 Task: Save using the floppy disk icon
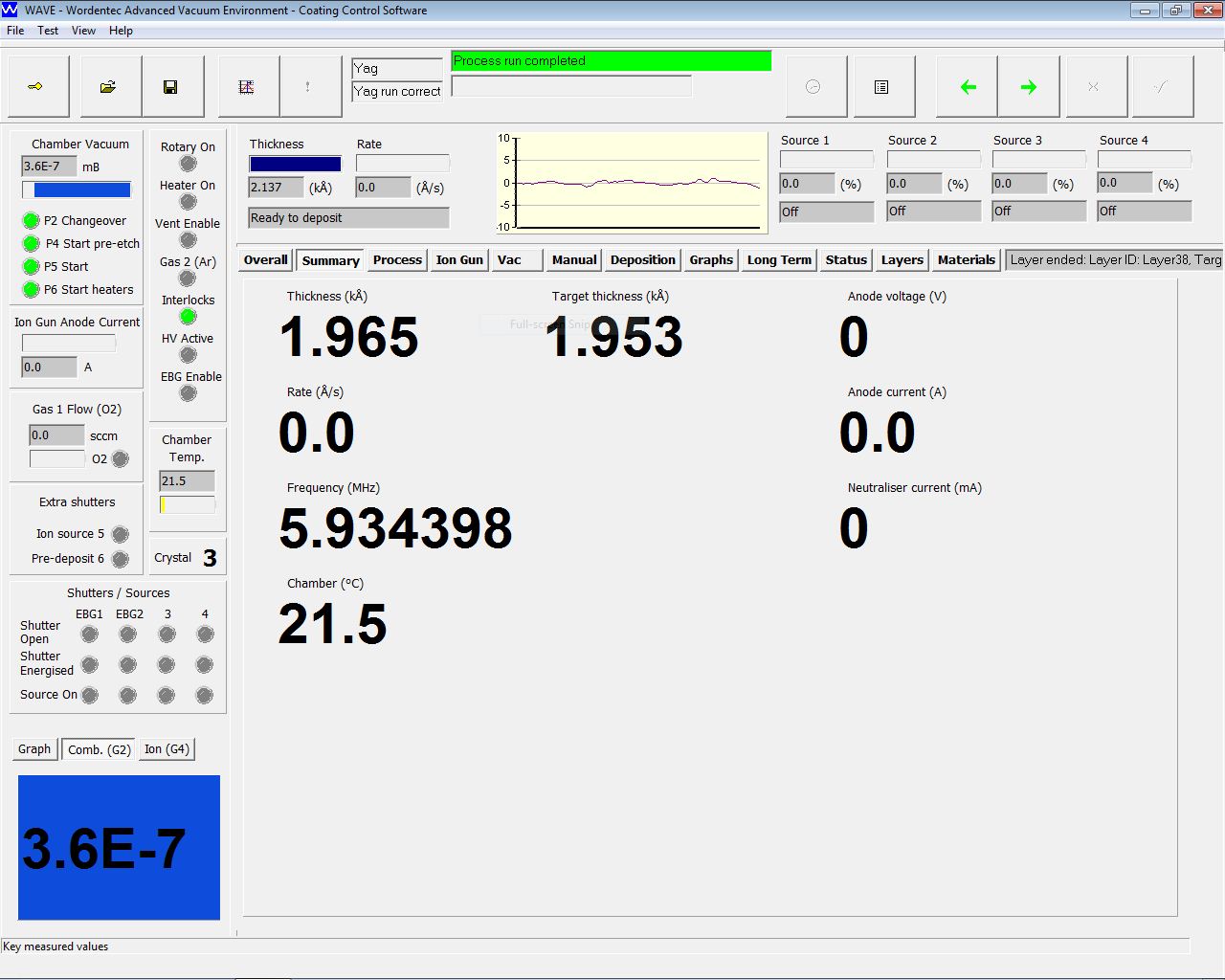click(x=170, y=87)
